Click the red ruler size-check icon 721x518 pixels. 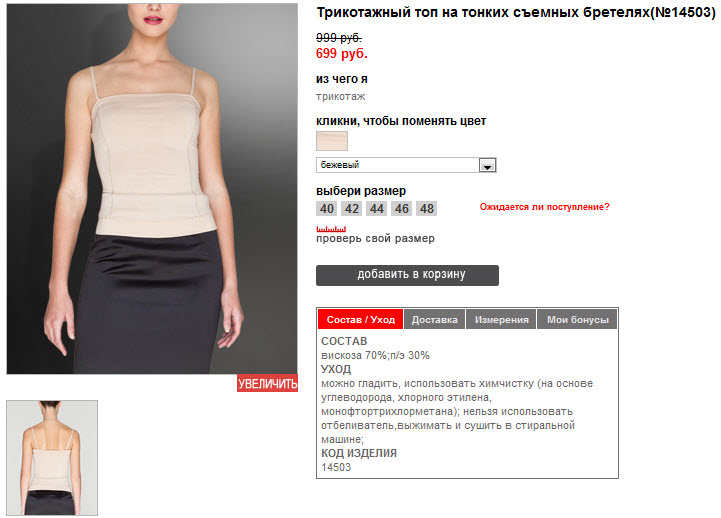[331, 229]
